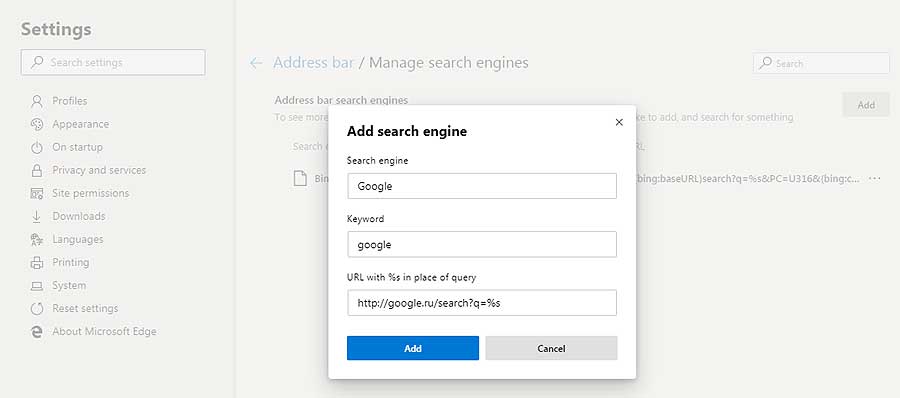Open the System settings item
This screenshot has width=900, height=398.
(69, 285)
